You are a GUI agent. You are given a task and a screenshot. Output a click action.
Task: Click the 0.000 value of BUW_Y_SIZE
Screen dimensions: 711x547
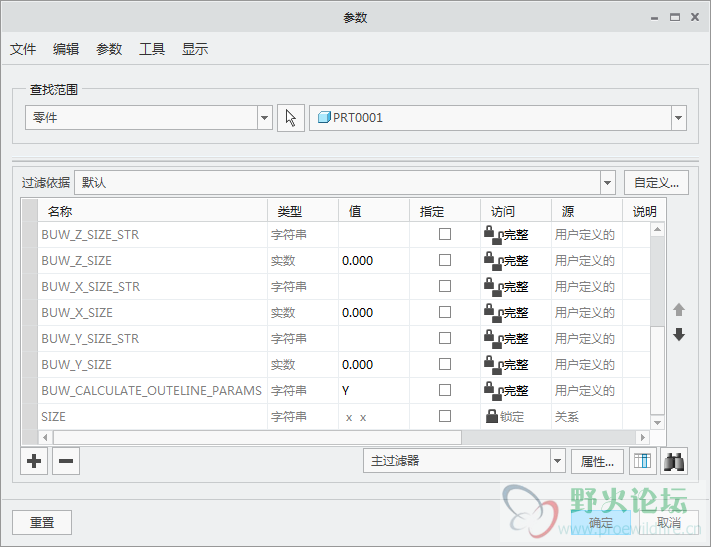point(357,365)
